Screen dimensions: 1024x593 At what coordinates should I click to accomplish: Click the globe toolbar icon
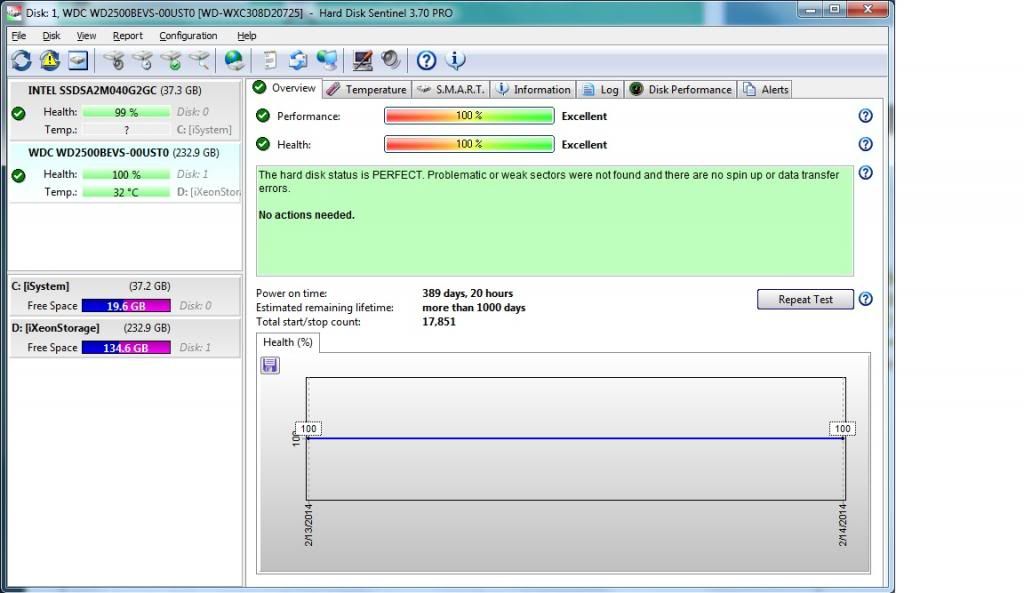(x=234, y=61)
